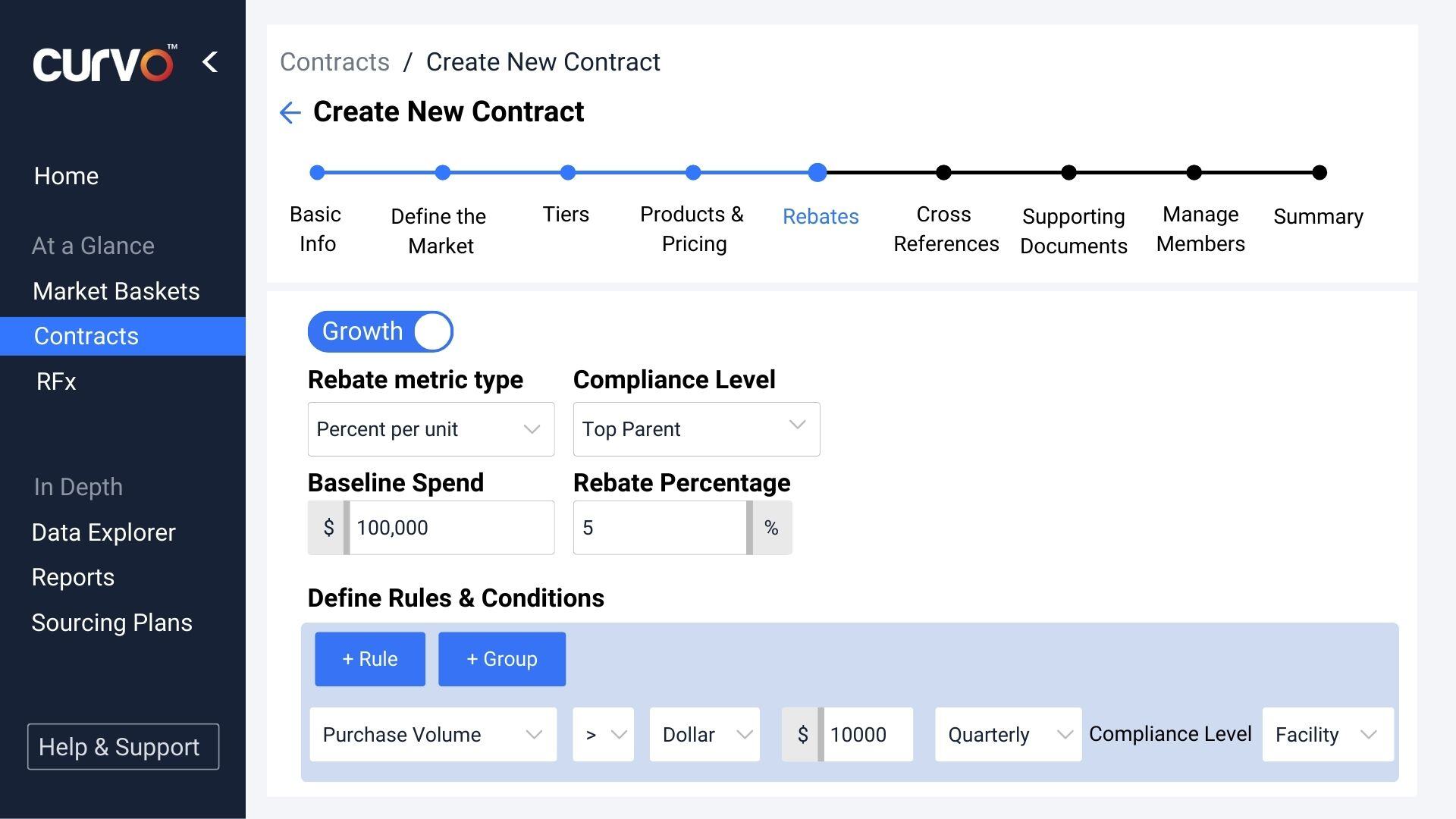The height and width of the screenshot is (819, 1456).
Task: Expand the comparison operator dropdown in the rule
Action: click(x=603, y=734)
